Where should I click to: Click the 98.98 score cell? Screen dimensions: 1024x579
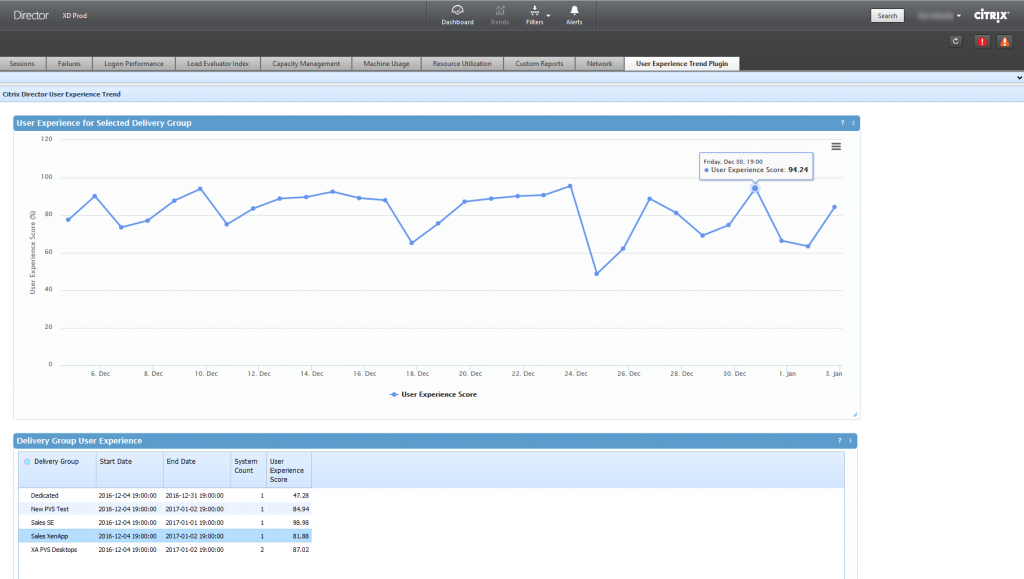[300, 523]
